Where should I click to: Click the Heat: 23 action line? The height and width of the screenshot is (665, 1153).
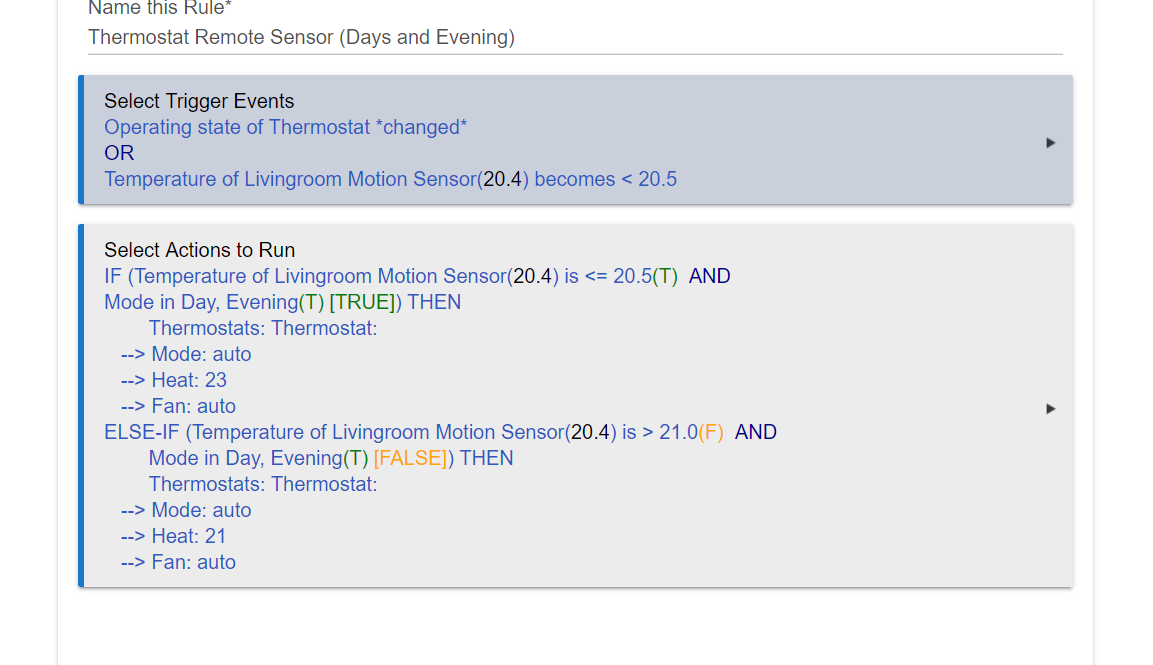(x=174, y=380)
